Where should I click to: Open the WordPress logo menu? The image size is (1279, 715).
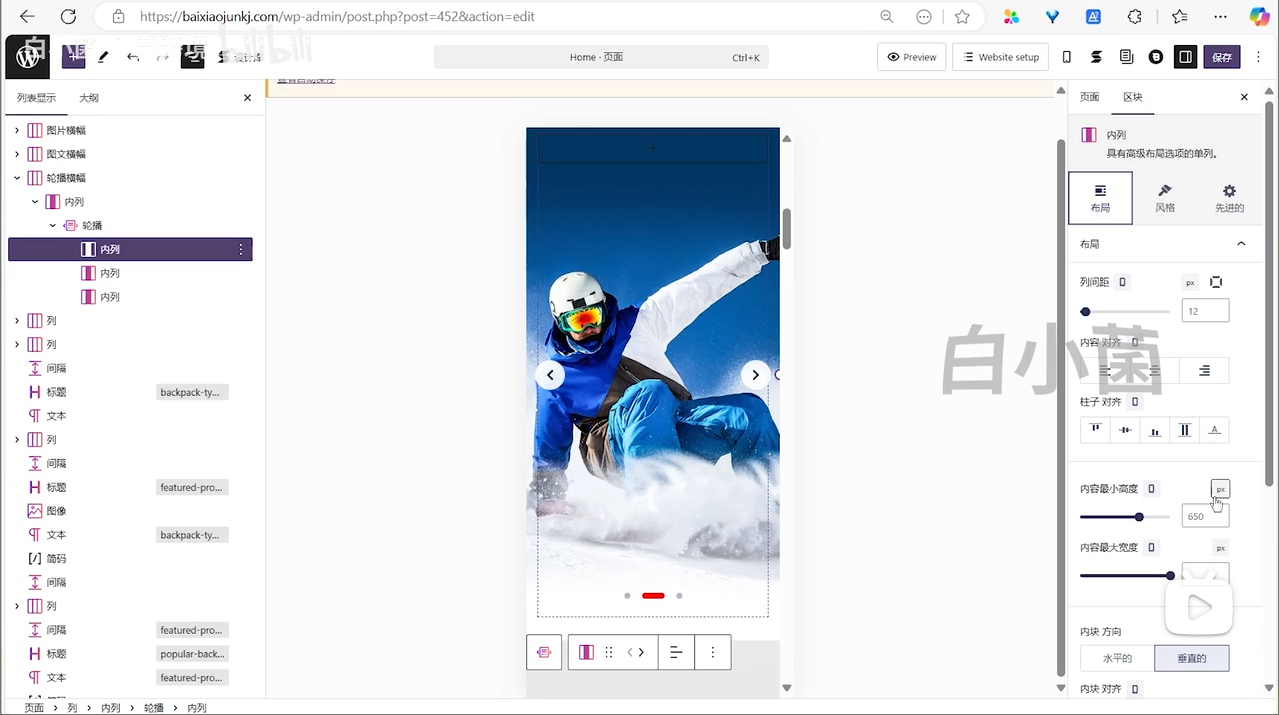[27, 57]
